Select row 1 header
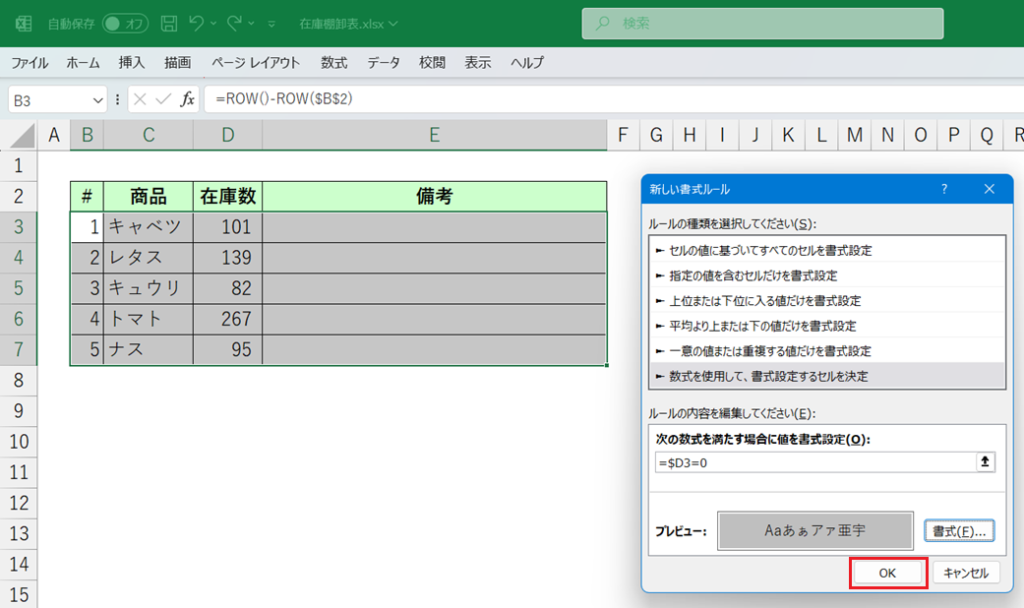 [18, 165]
